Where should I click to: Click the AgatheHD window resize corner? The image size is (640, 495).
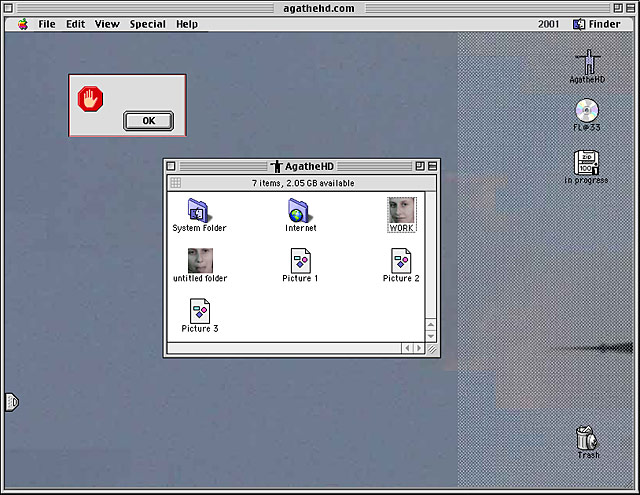431,348
